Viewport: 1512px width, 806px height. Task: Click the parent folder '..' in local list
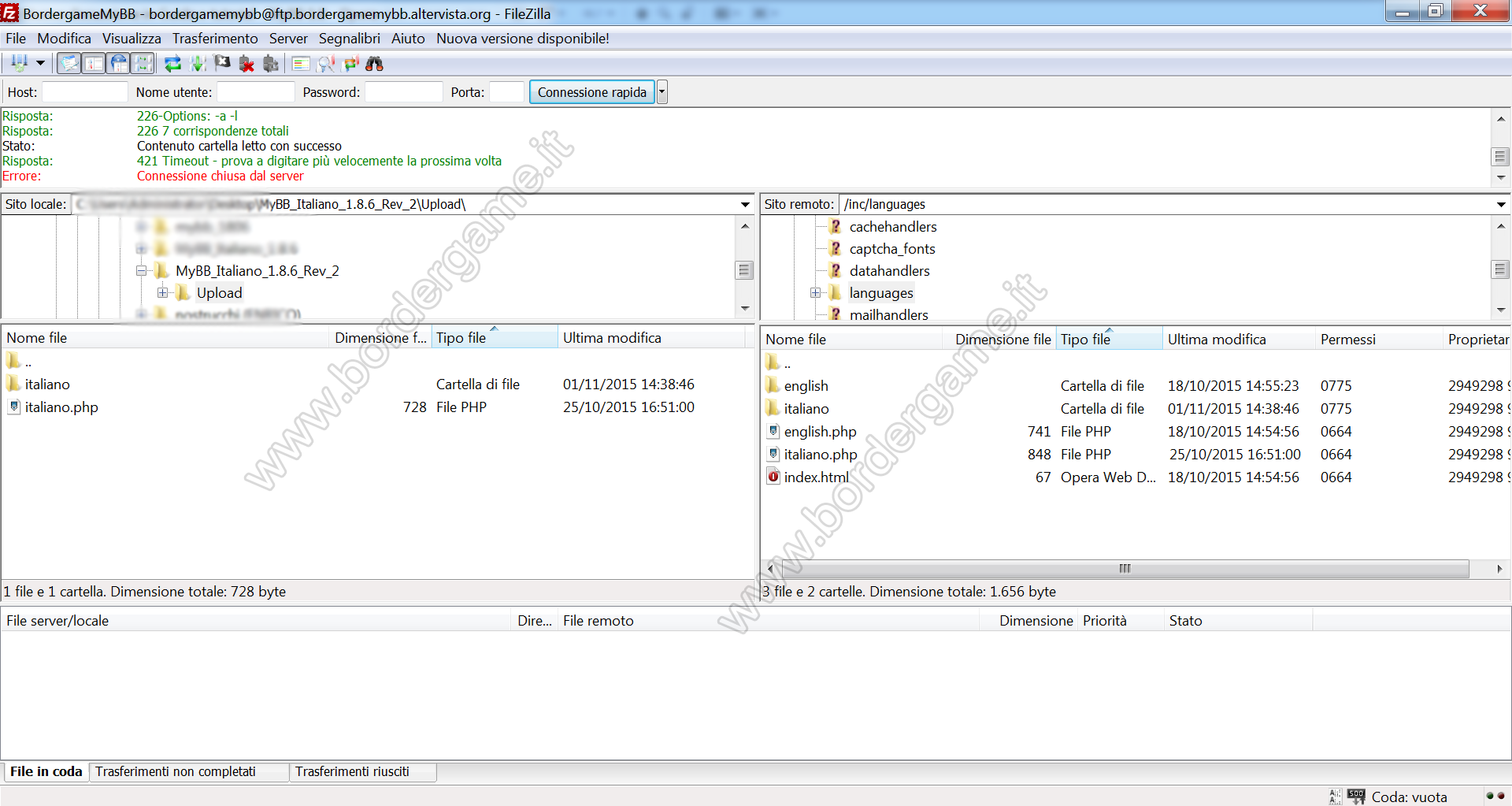(x=19, y=362)
